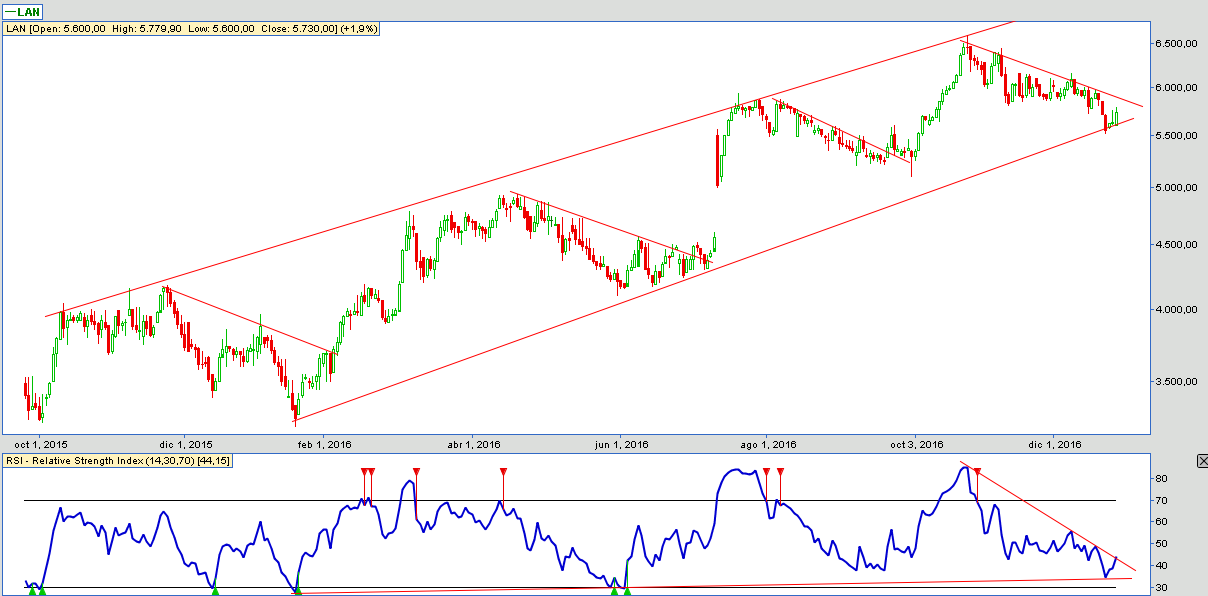Click the 4.000,00 price axis label
The height and width of the screenshot is (596, 1208).
[x=1177, y=309]
